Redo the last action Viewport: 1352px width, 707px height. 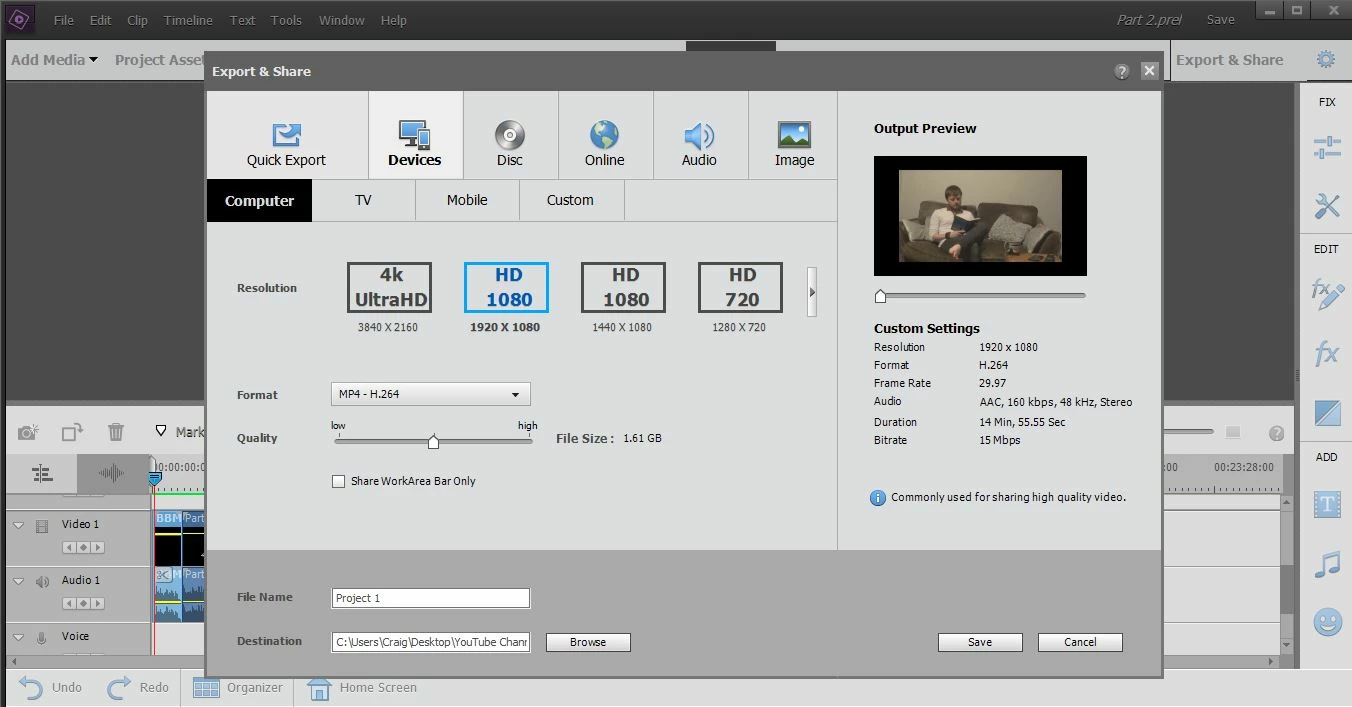pos(138,688)
